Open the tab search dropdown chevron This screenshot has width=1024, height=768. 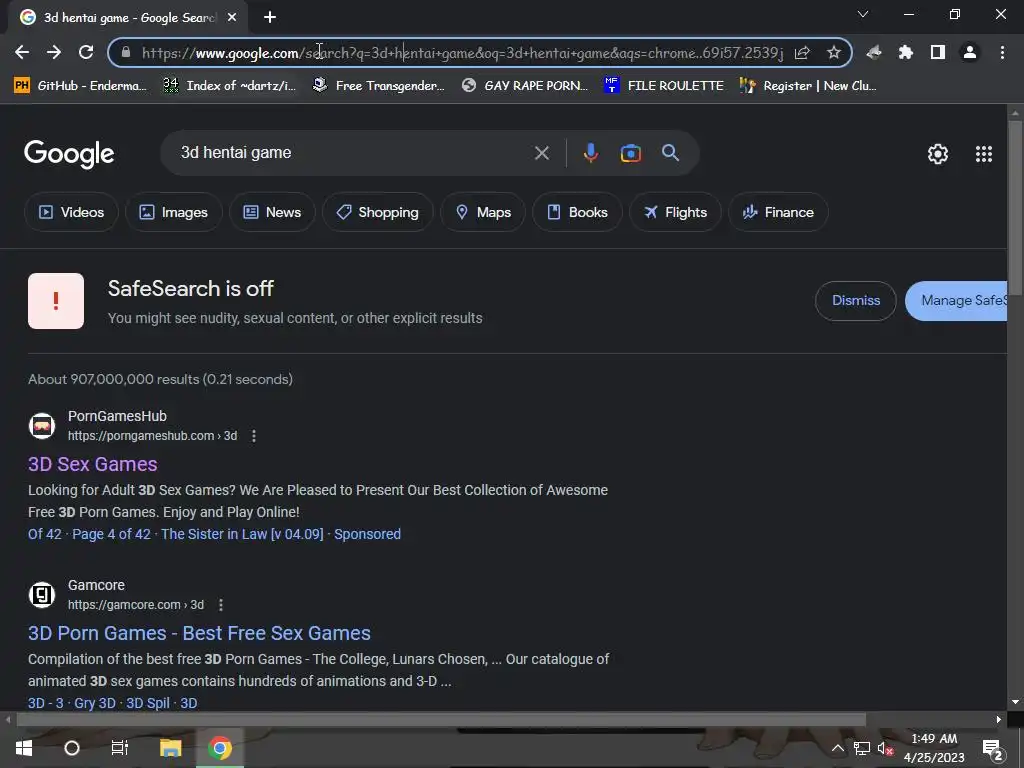click(863, 14)
